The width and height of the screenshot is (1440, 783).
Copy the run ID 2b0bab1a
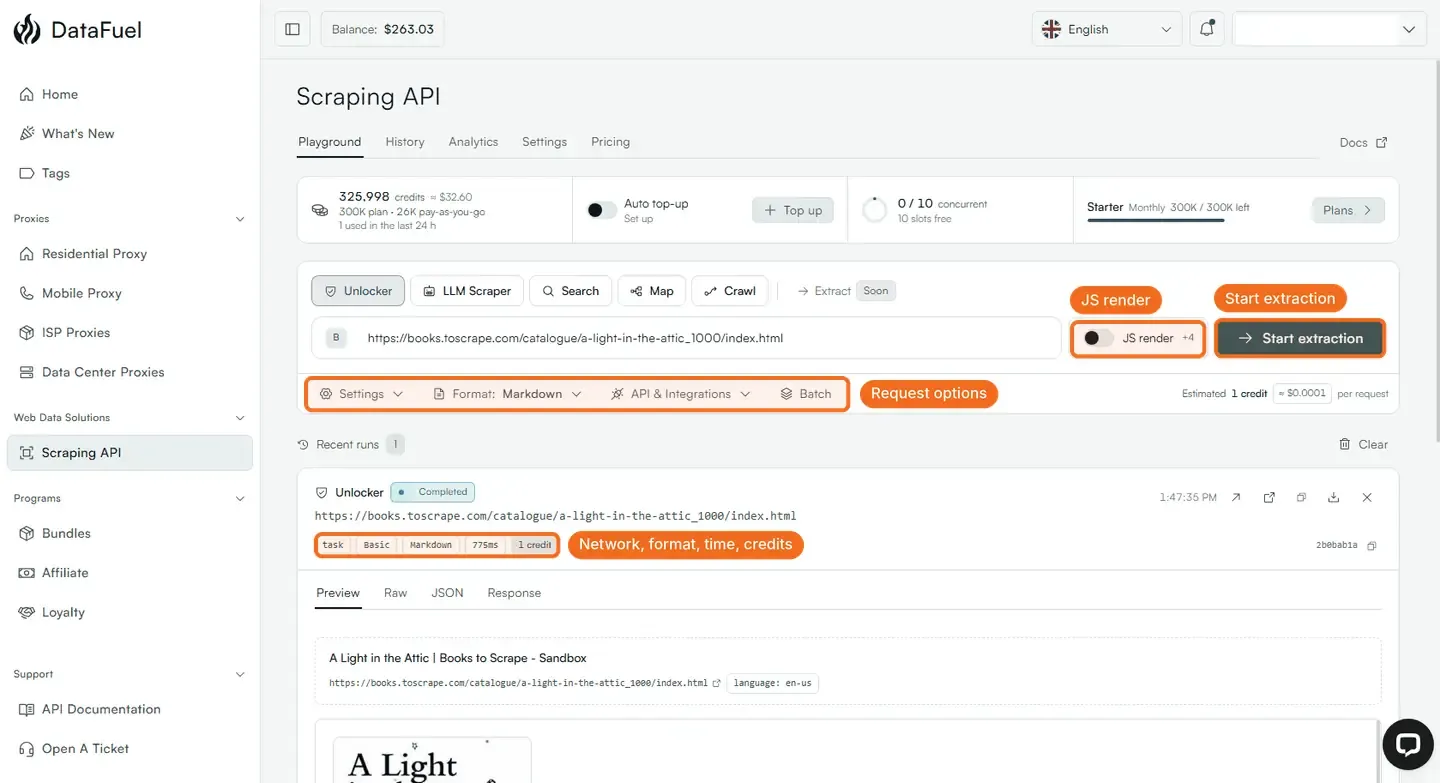click(1372, 546)
